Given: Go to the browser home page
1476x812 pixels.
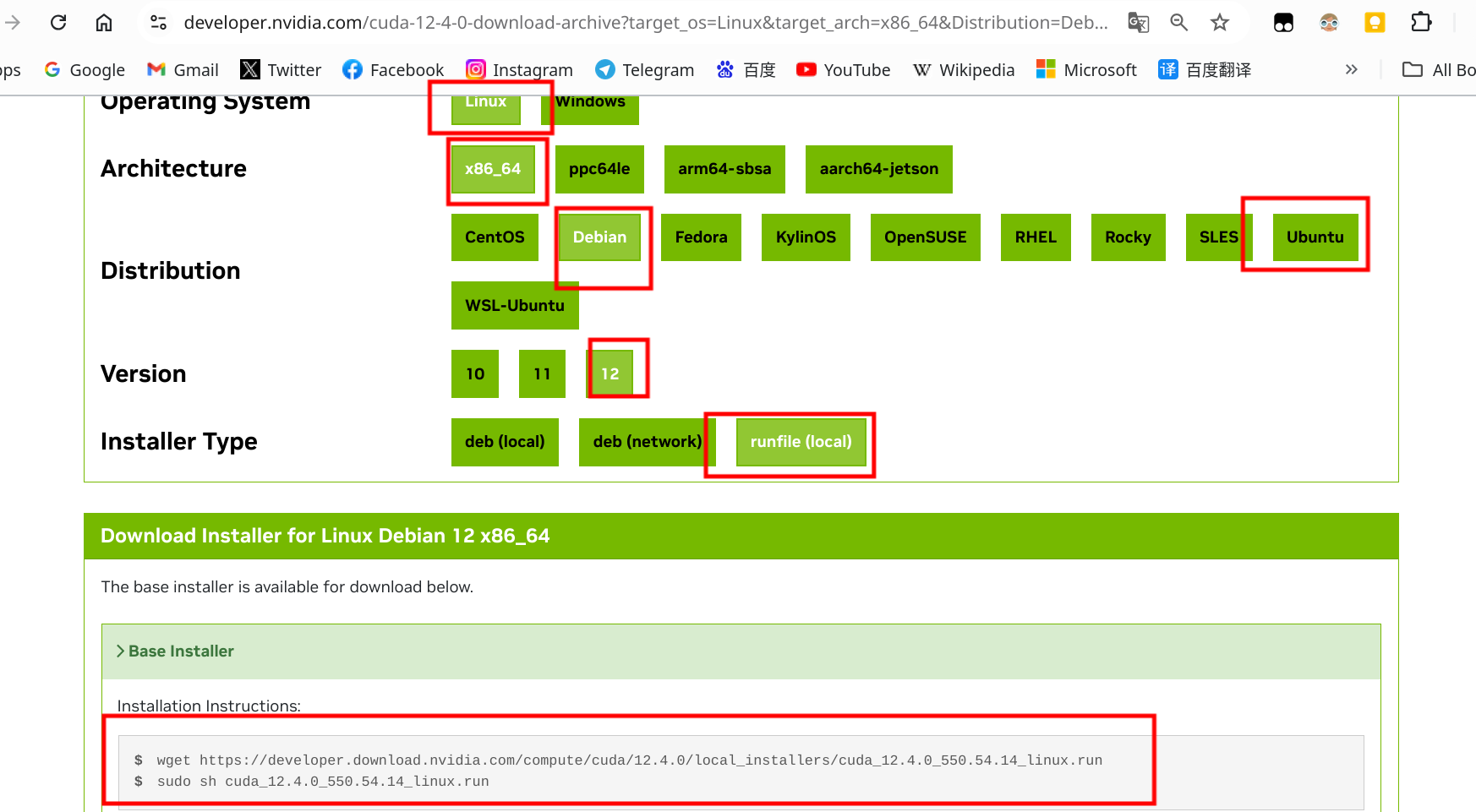Looking at the screenshot, I should point(104,23).
